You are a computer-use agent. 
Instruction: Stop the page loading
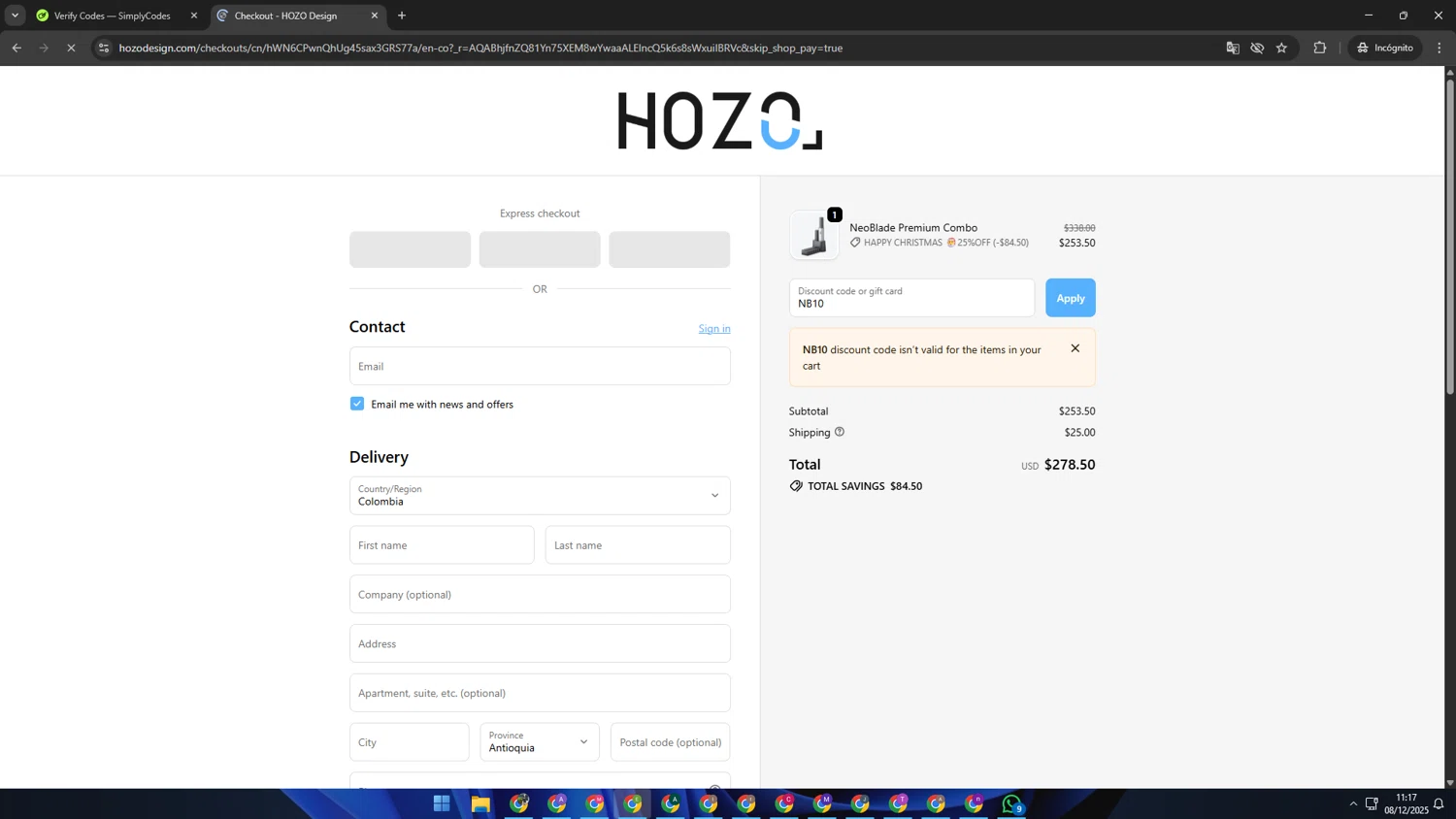pyautogui.click(x=71, y=48)
